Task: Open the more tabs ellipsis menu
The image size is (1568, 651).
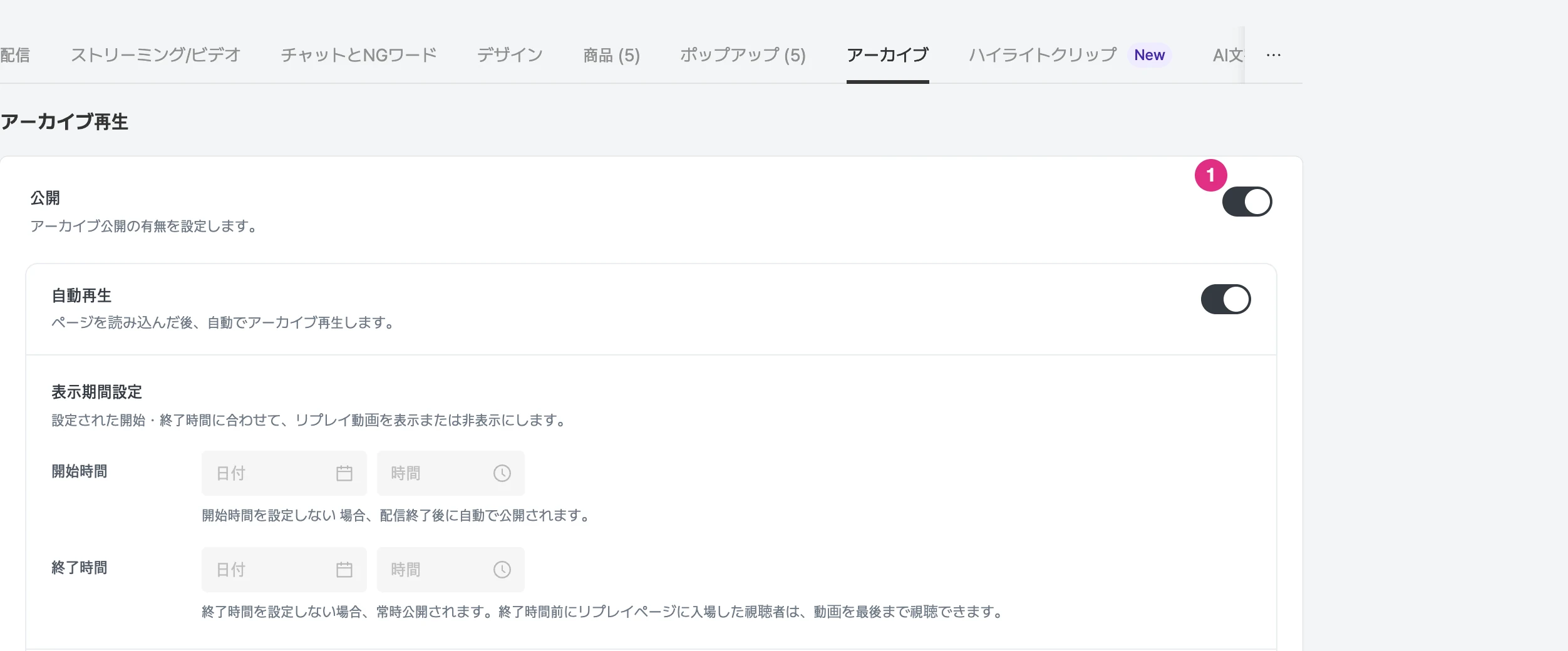Action: click(1273, 55)
